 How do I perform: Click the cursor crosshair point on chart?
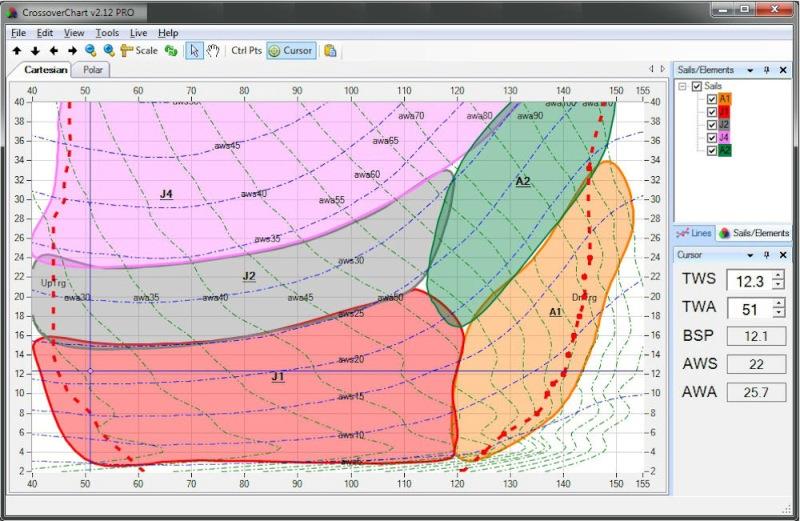pyautogui.click(x=90, y=371)
